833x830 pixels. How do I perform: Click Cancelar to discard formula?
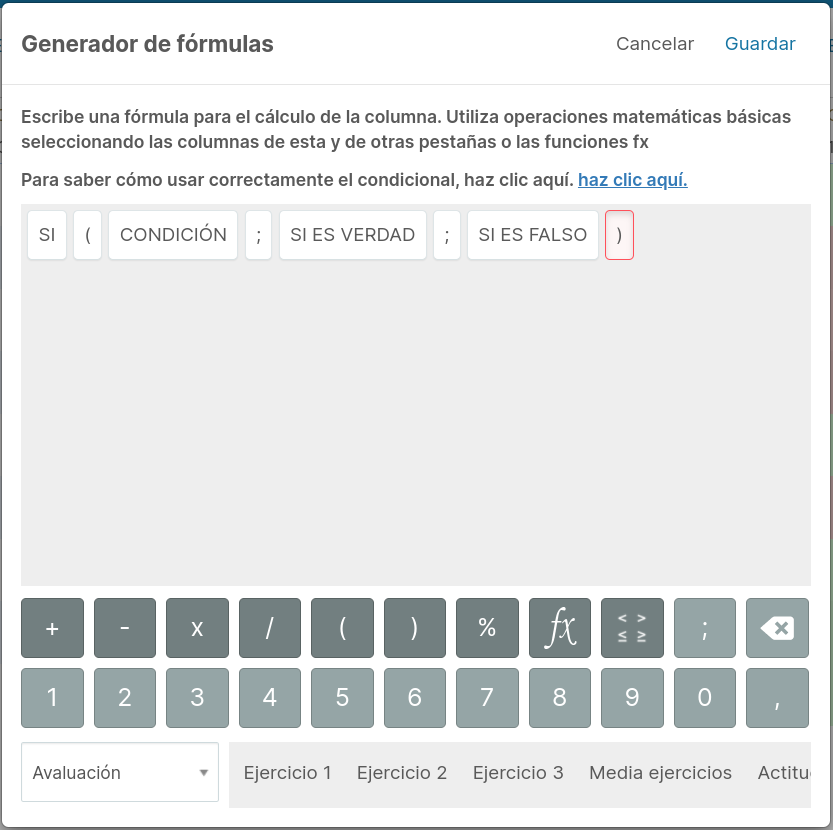coord(655,44)
